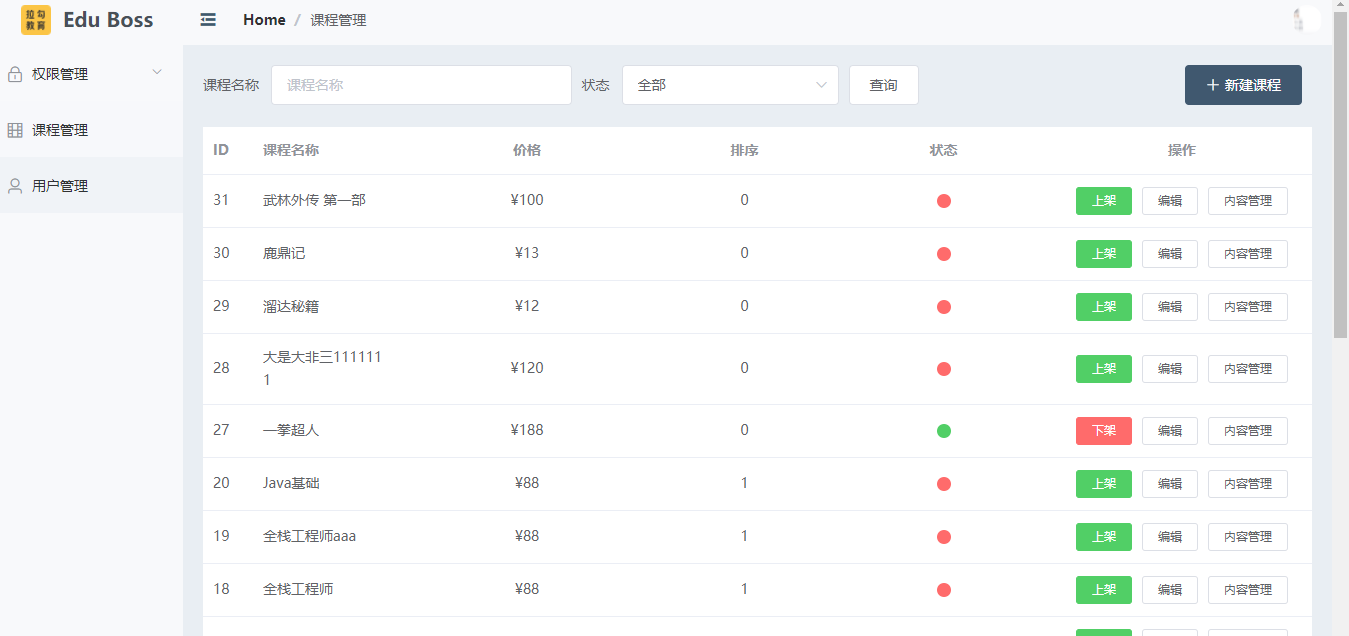Select Home in the breadcrumb
Image resolution: width=1349 pixels, height=636 pixels.
point(264,20)
